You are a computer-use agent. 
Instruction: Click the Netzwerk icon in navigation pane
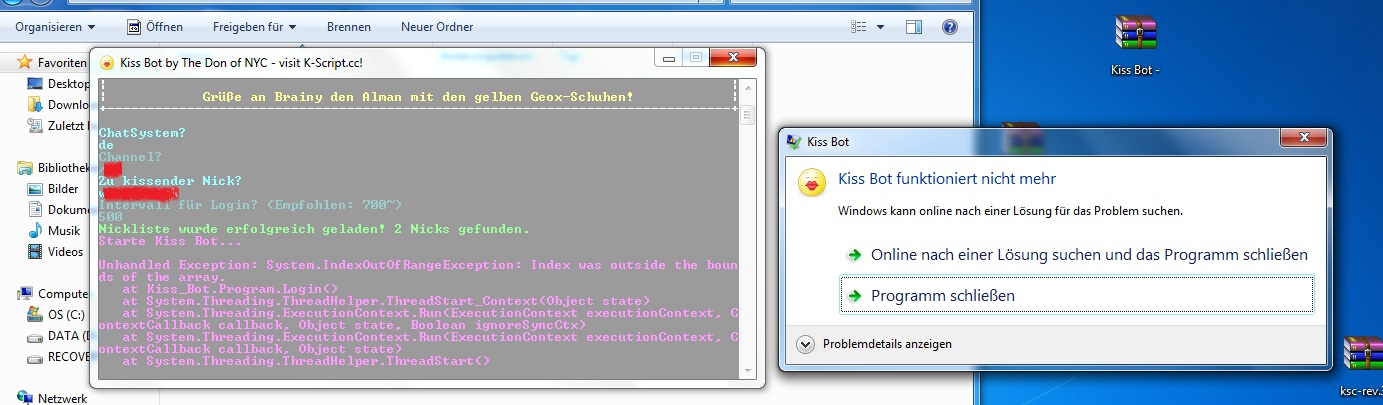[27, 398]
